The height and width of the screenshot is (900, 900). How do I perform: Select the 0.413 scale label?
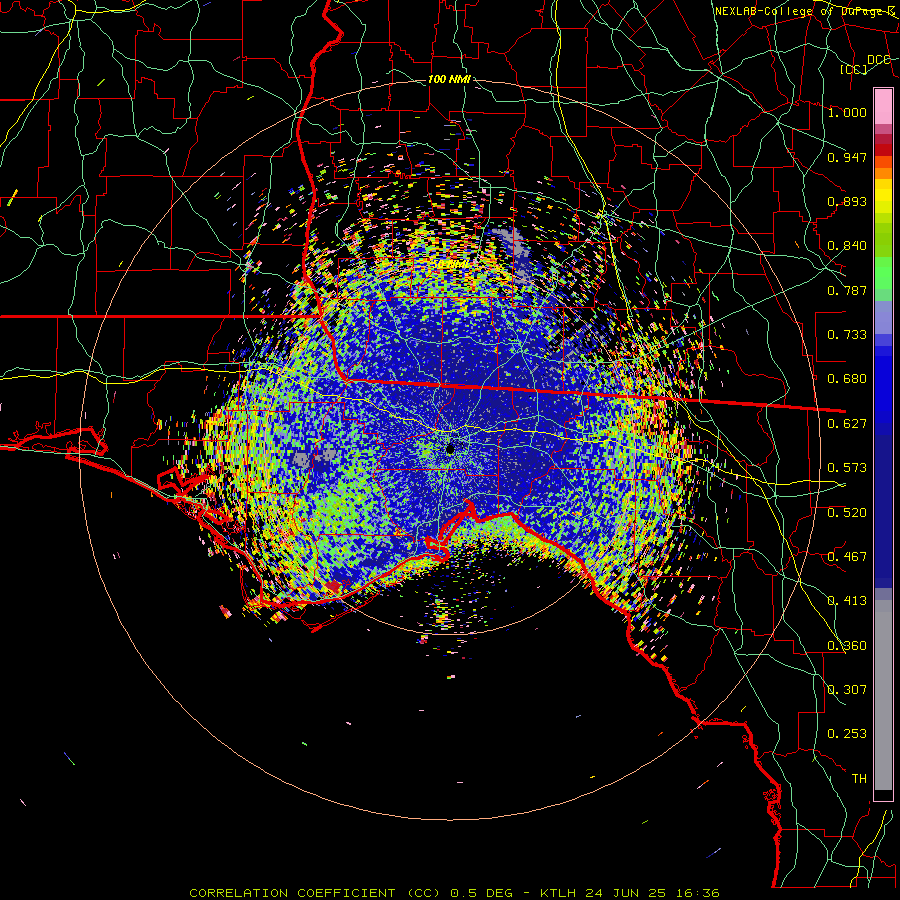point(847,601)
